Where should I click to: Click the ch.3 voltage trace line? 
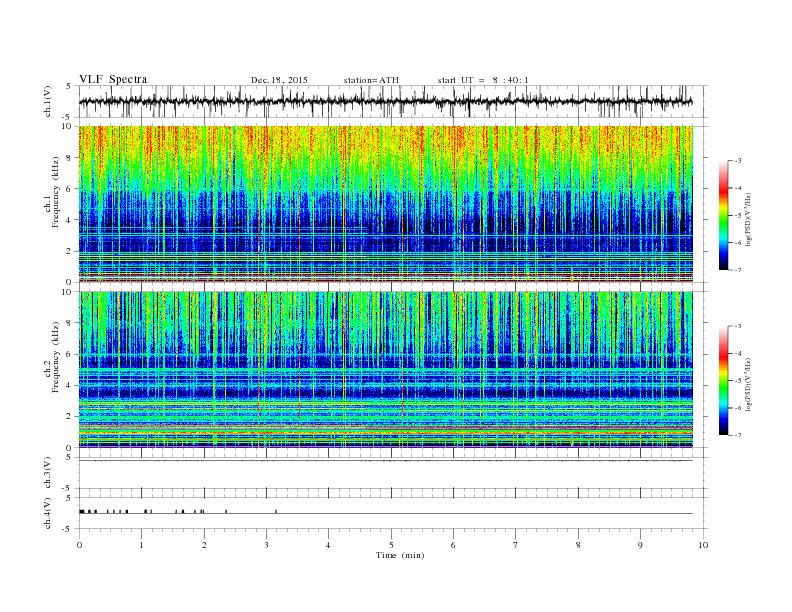click(x=386, y=461)
